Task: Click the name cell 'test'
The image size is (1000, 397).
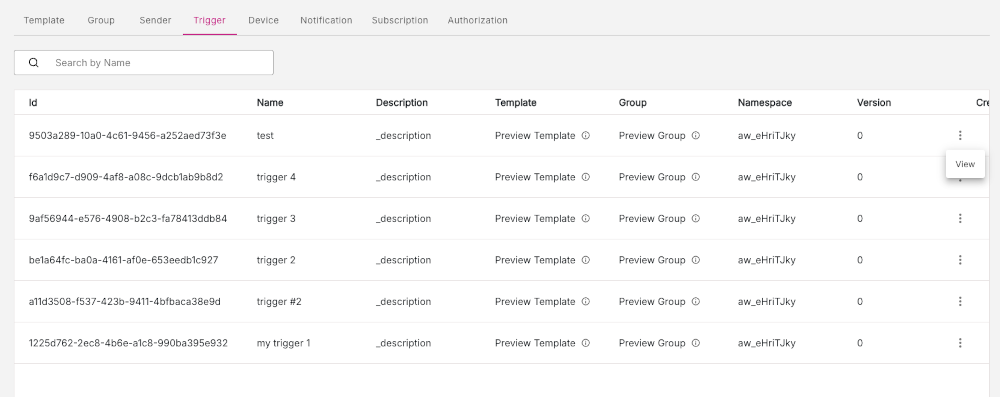Action: (x=265, y=135)
